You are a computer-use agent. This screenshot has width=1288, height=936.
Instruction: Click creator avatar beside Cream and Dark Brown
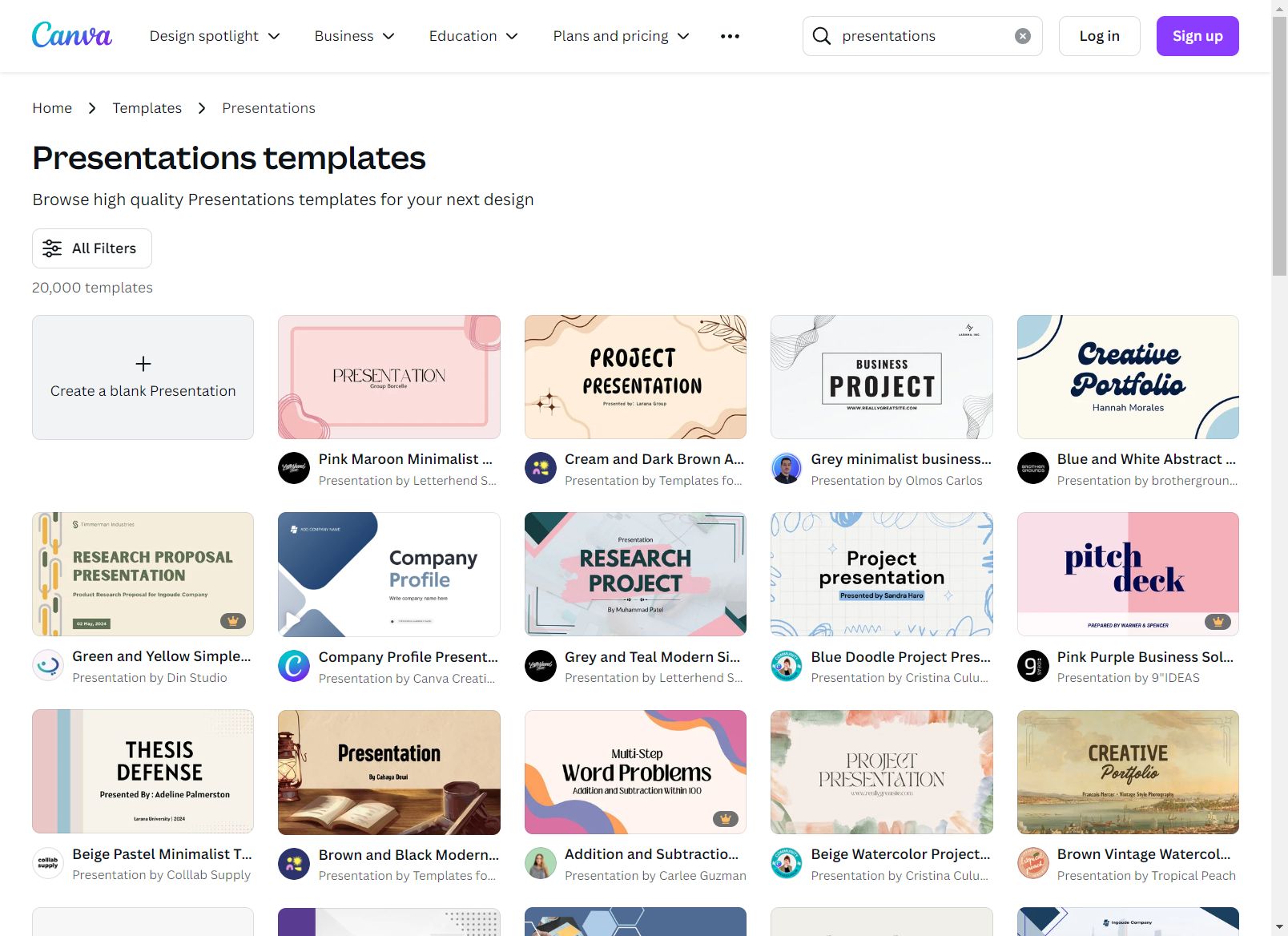pyautogui.click(x=541, y=468)
